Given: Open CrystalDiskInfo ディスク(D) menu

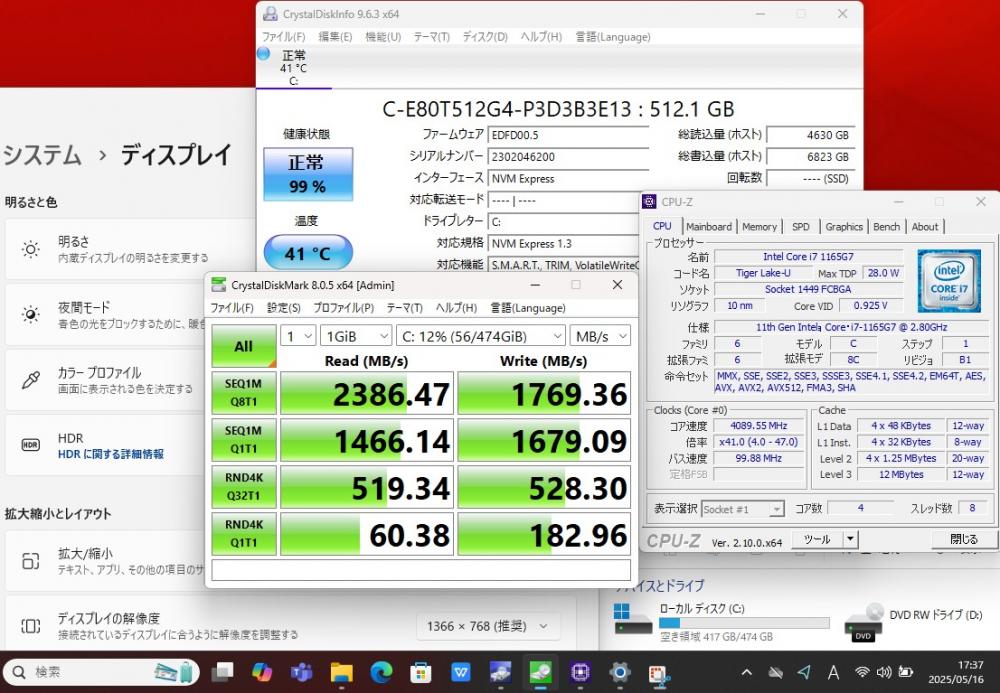Looking at the screenshot, I should click(x=485, y=37).
